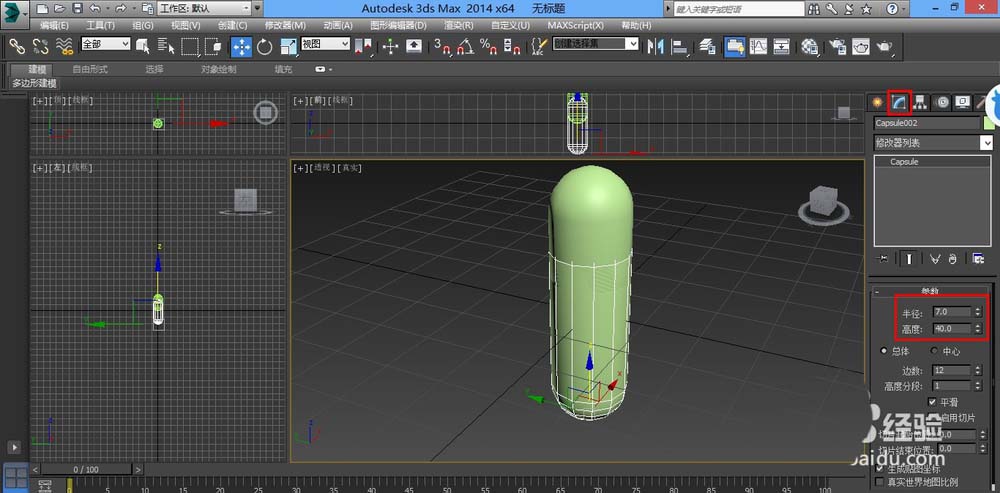Toggle the Percent Snap icon
This screenshot has height=493, width=1000.
[489, 46]
